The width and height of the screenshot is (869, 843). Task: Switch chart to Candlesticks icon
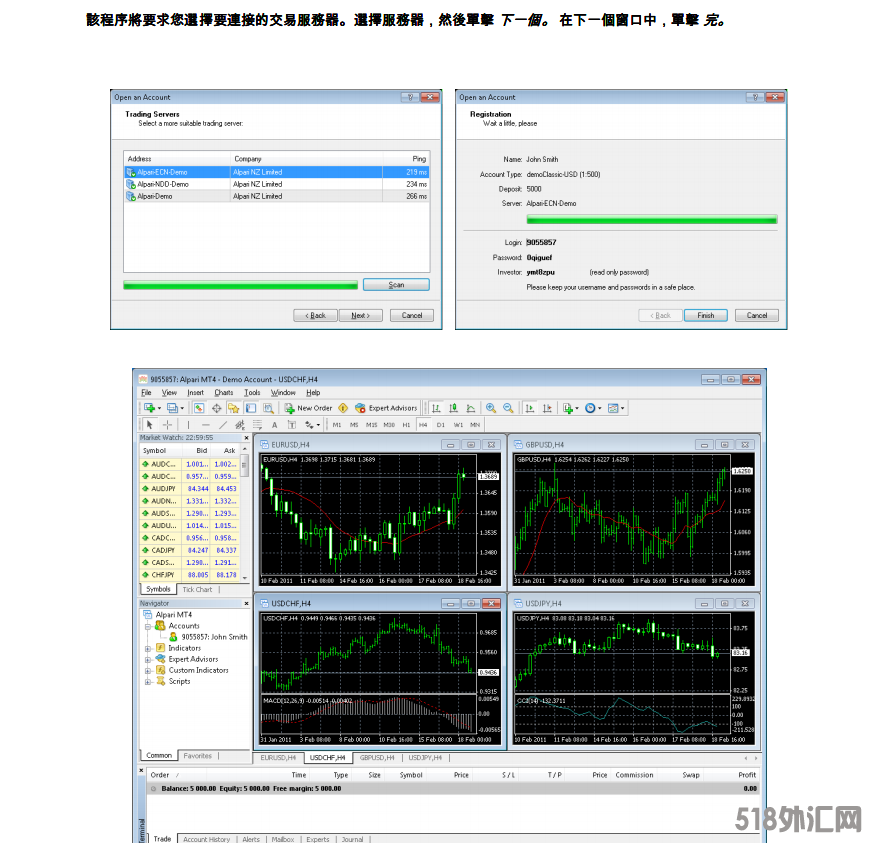click(x=453, y=408)
